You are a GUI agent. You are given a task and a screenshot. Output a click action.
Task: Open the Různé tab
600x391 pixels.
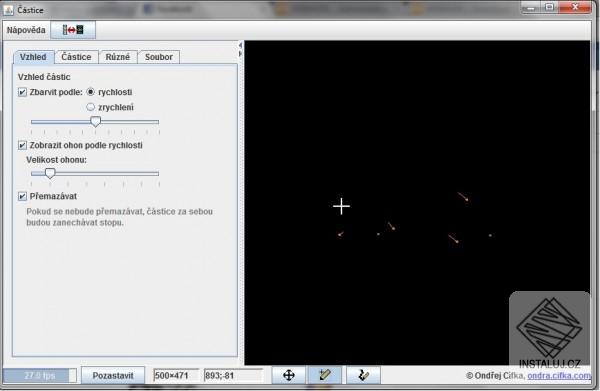pyautogui.click(x=118, y=57)
